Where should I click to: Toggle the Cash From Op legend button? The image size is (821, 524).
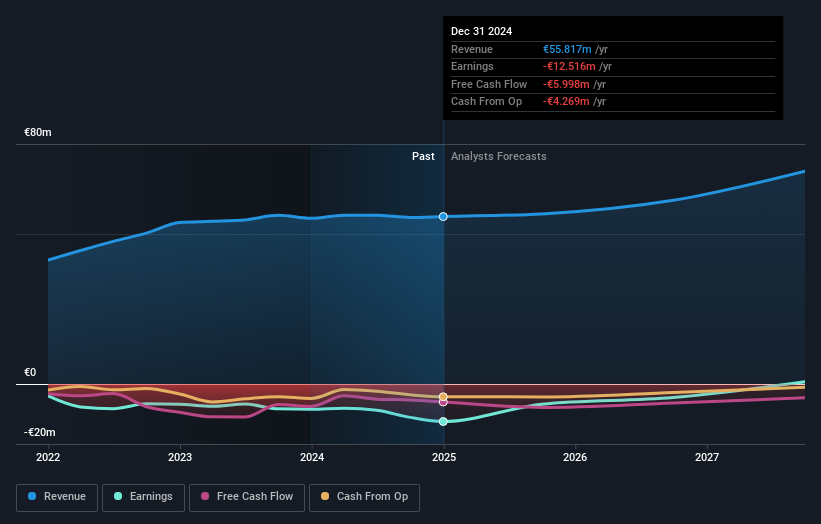pos(364,497)
